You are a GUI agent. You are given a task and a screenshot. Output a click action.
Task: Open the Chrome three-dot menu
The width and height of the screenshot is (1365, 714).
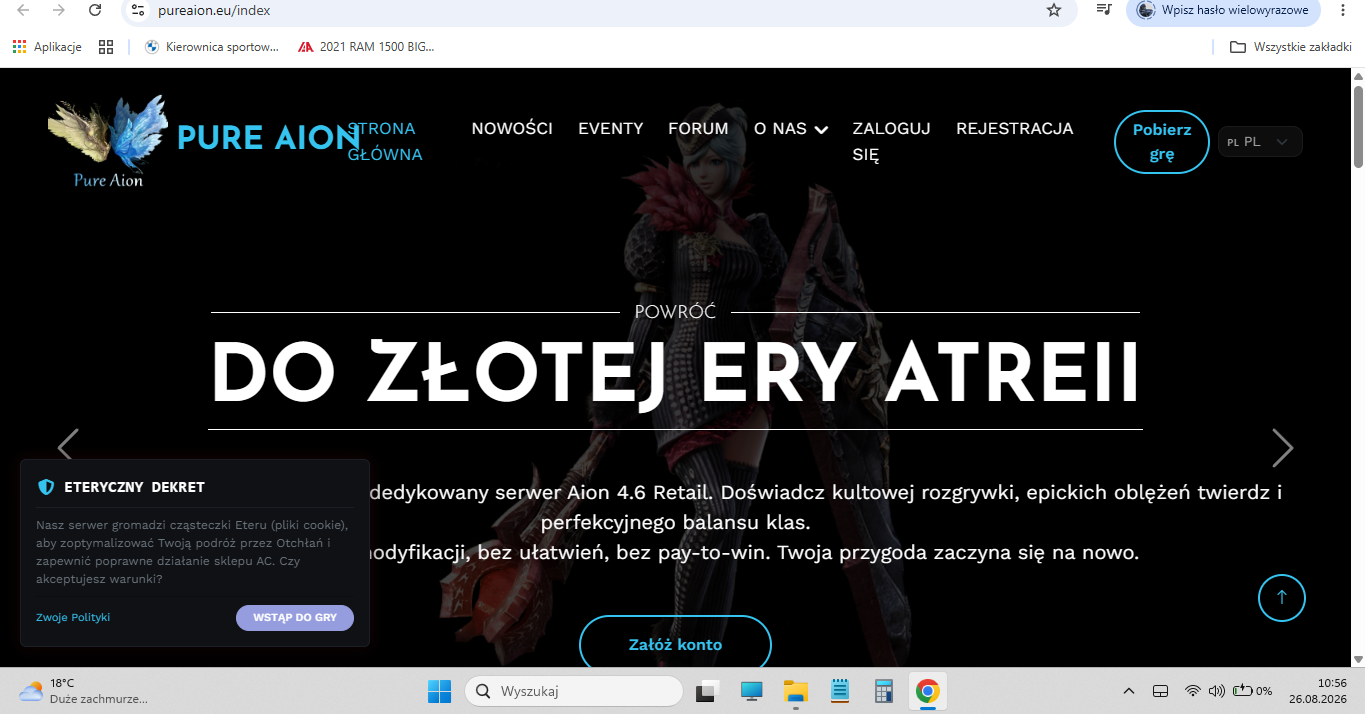[1343, 10]
